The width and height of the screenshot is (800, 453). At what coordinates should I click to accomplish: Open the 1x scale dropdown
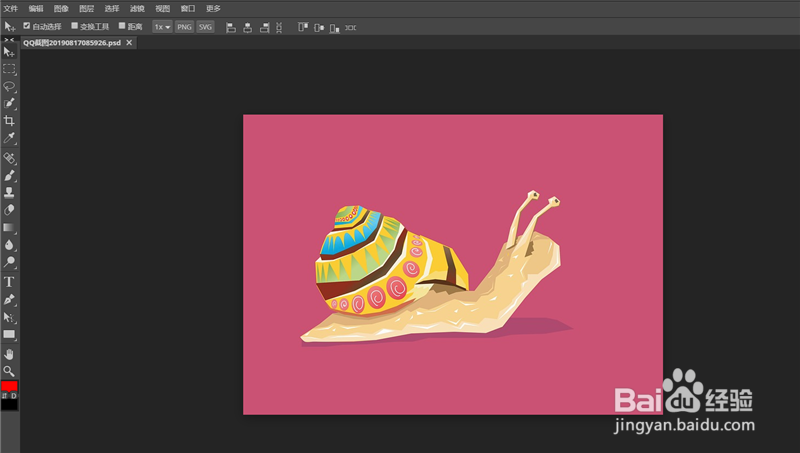[x=161, y=26]
